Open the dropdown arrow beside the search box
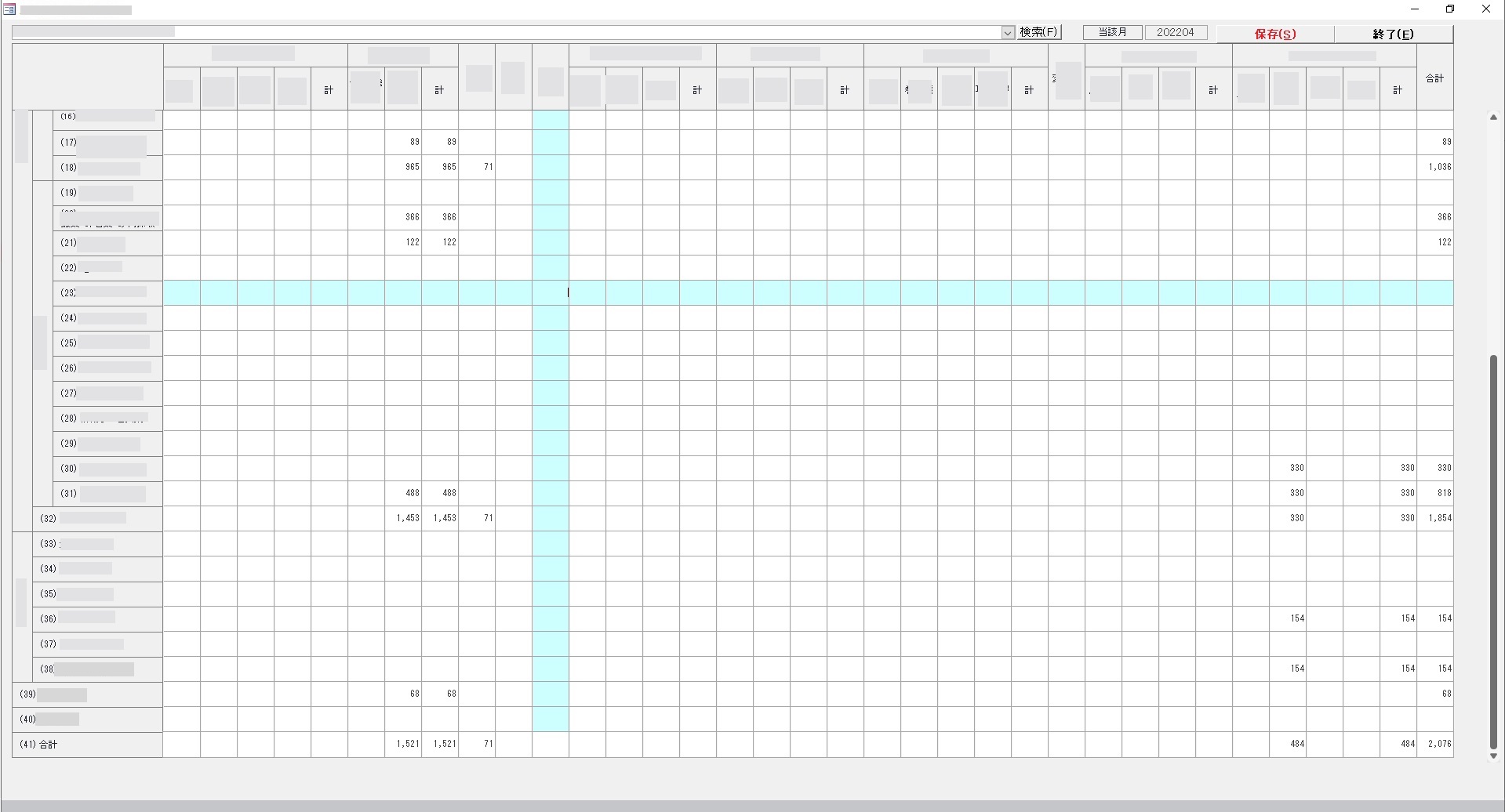 pyautogui.click(x=1008, y=33)
